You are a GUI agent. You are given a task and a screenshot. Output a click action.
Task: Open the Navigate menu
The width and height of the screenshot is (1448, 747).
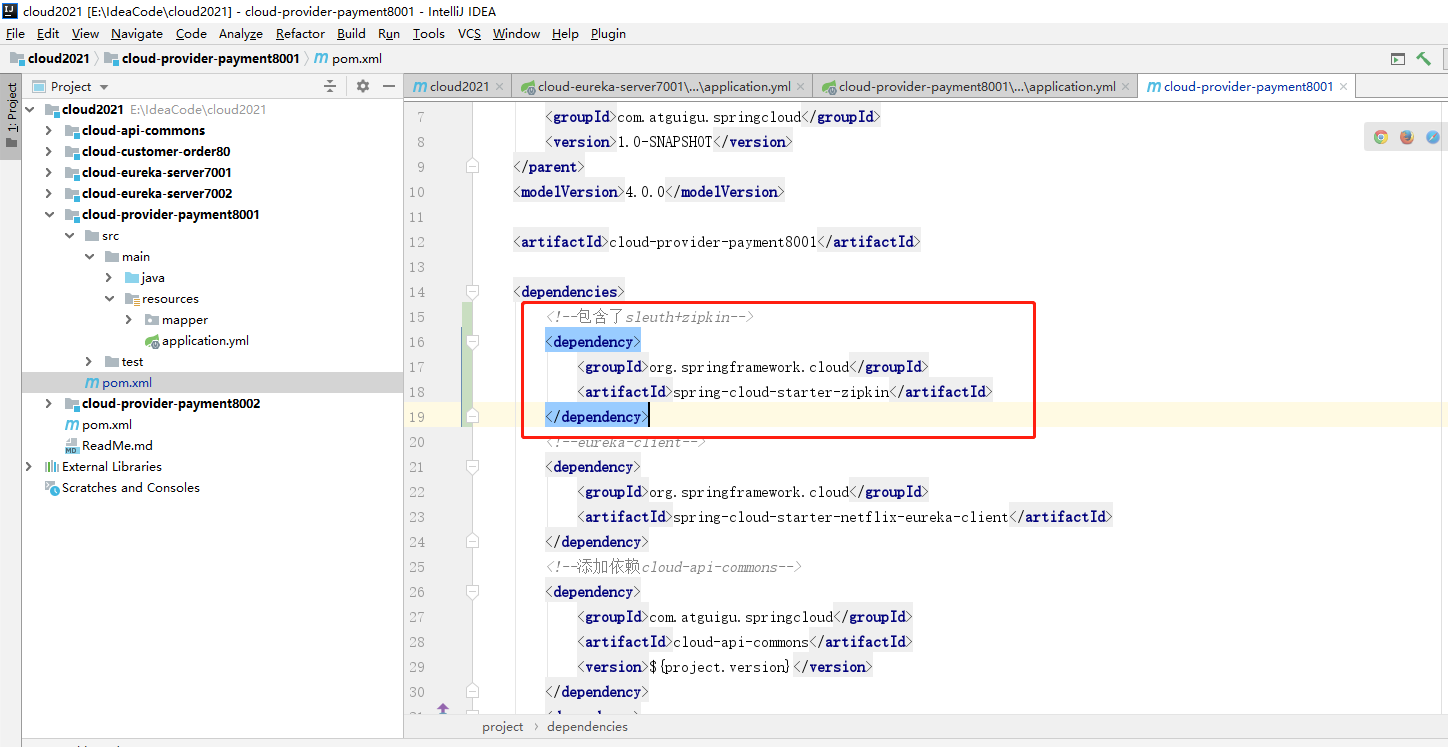[137, 33]
